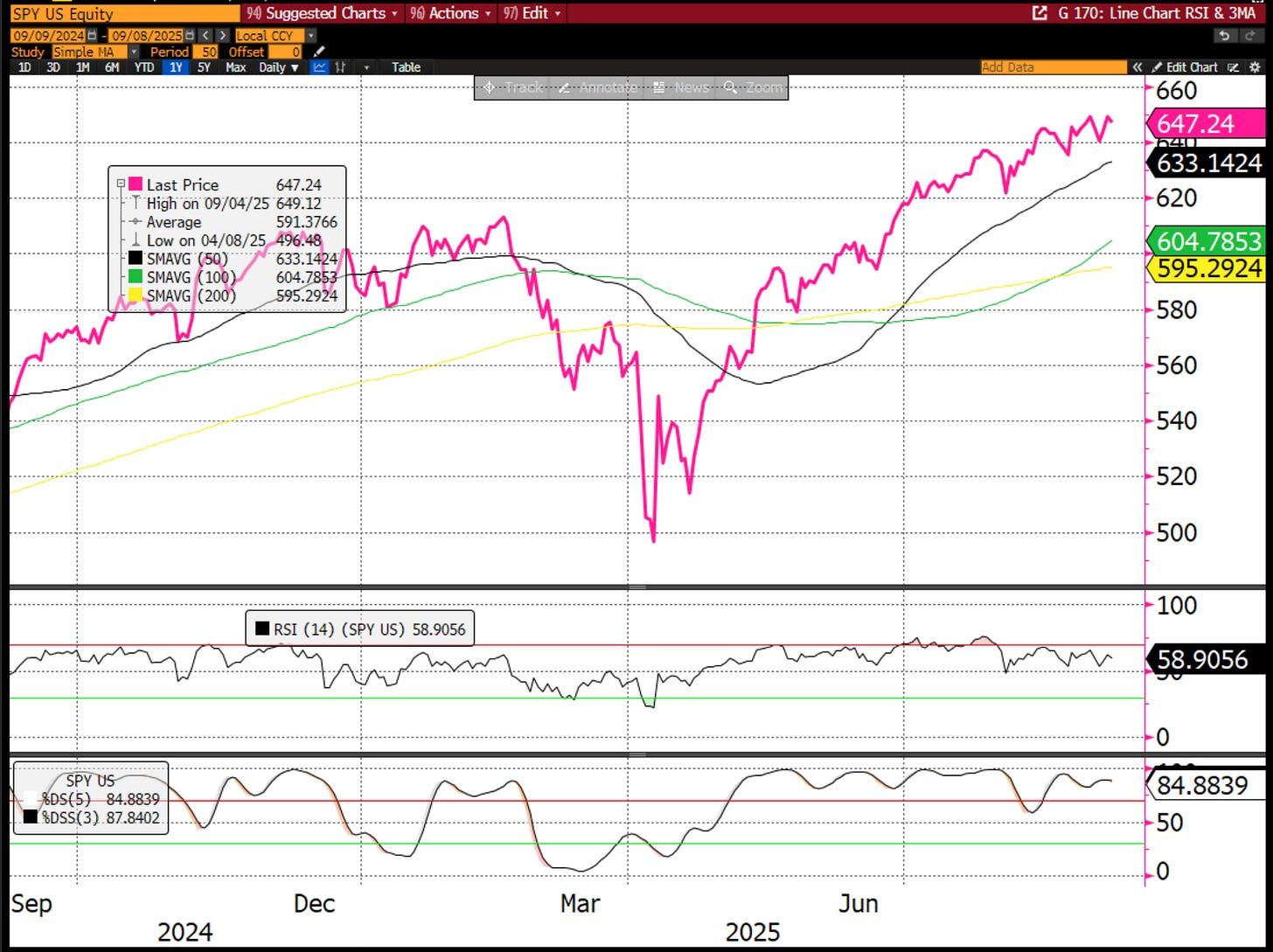Click the end date field 09/08/2025
This screenshot has width=1273, height=952.
click(x=145, y=36)
